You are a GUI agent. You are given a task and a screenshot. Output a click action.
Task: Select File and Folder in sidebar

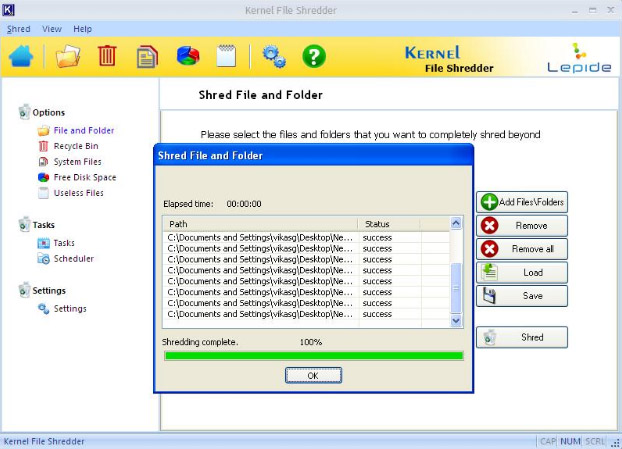point(84,130)
